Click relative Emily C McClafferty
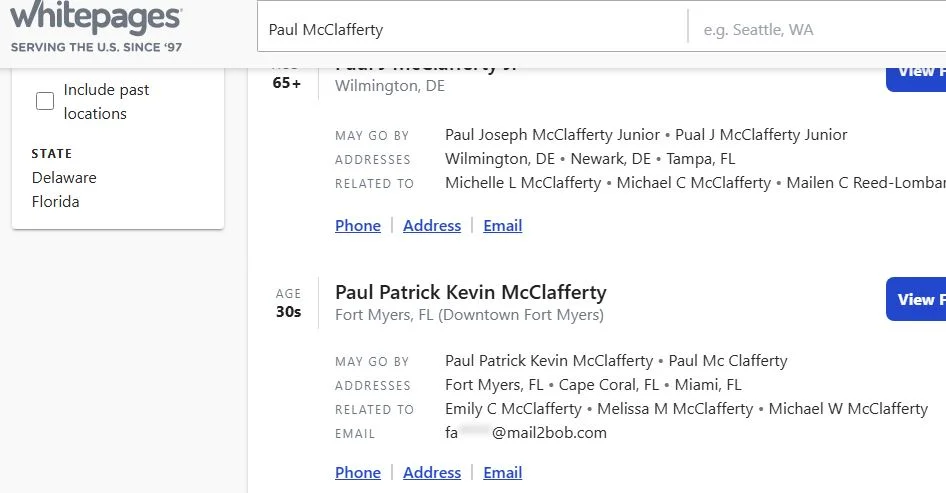 pos(513,409)
